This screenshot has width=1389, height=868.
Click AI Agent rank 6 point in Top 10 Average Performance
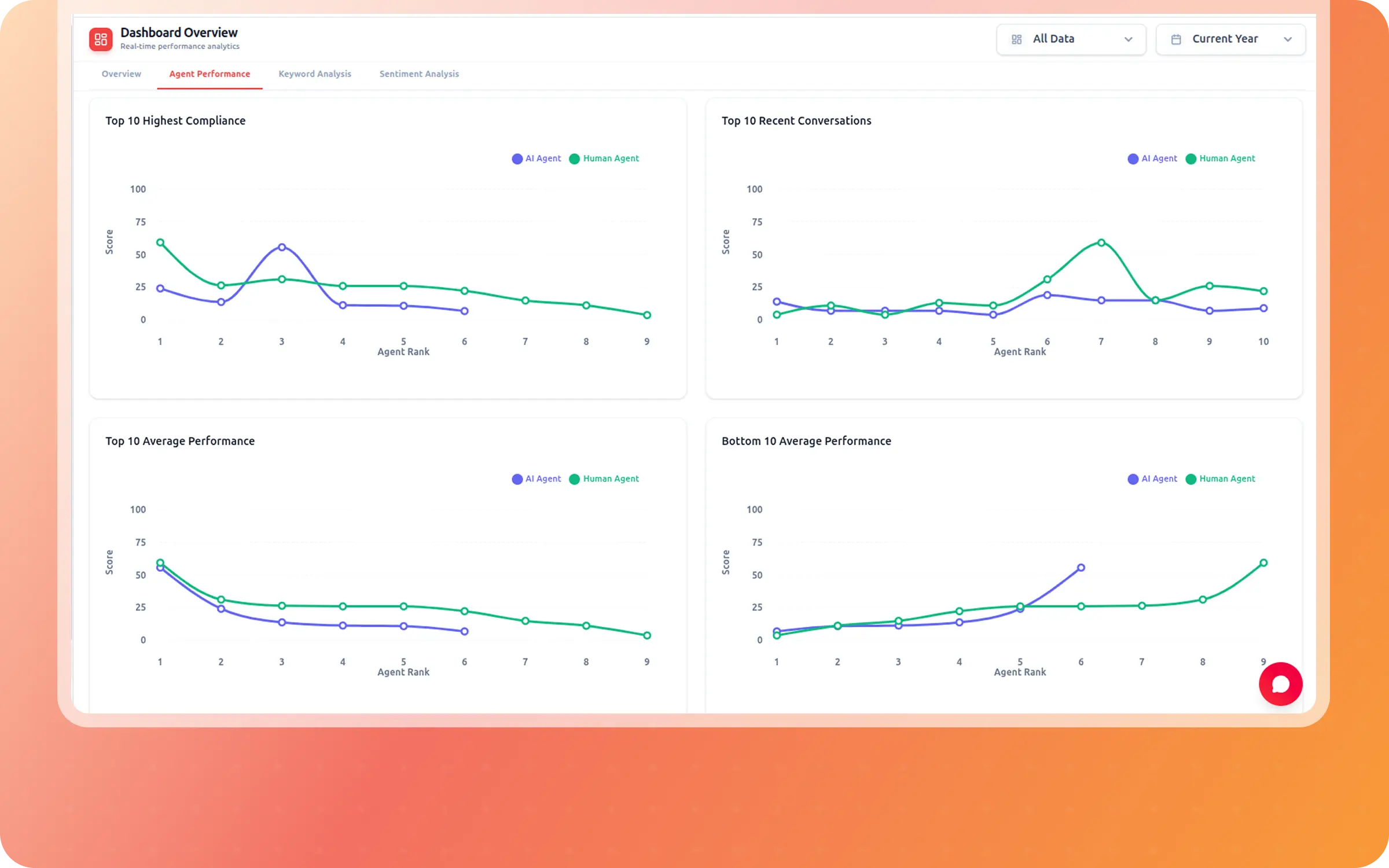[464, 631]
